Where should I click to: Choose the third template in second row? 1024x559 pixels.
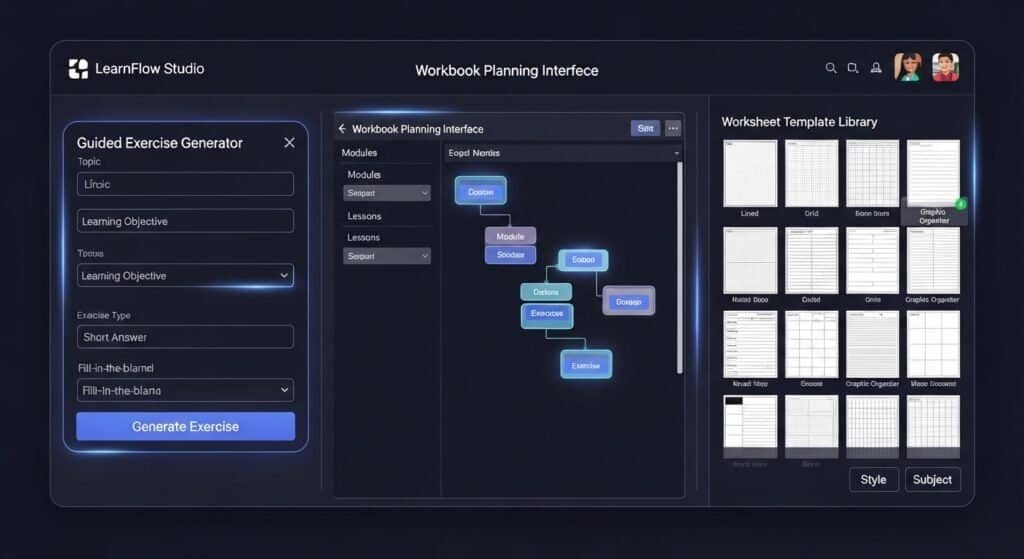tap(872, 261)
